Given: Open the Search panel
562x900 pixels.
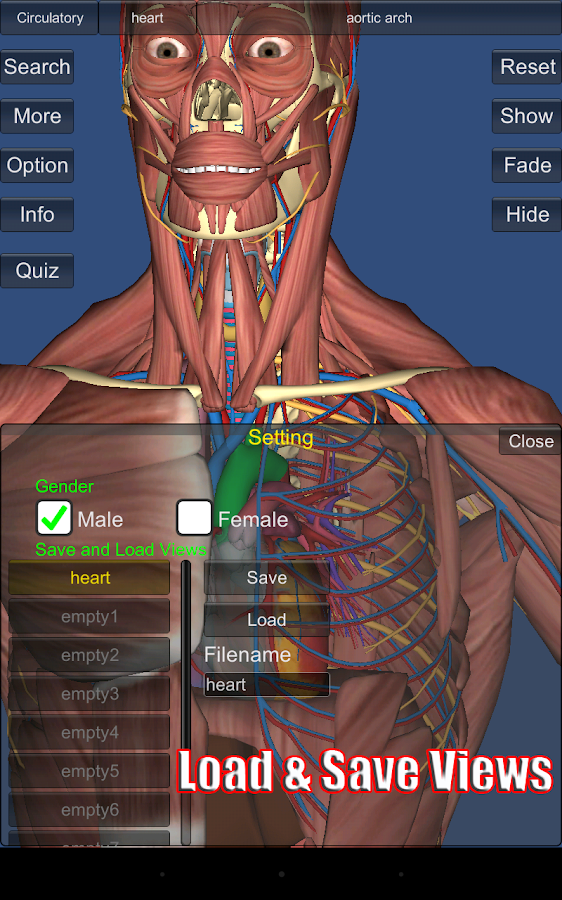Looking at the screenshot, I should 37,67.
